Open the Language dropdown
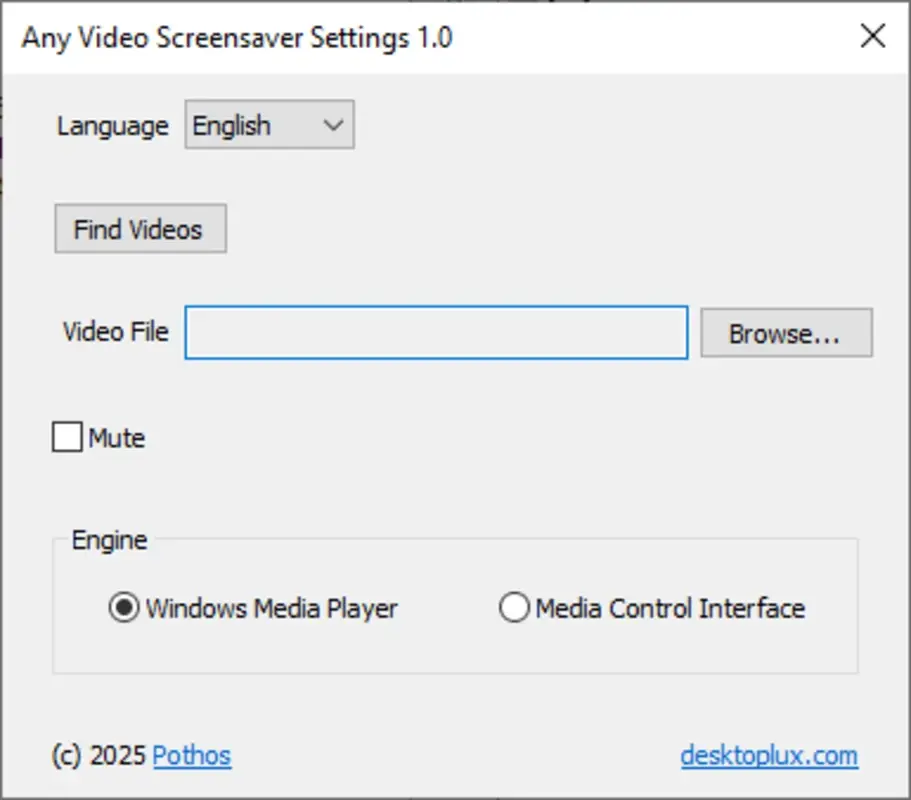The width and height of the screenshot is (911, 800). [267, 125]
